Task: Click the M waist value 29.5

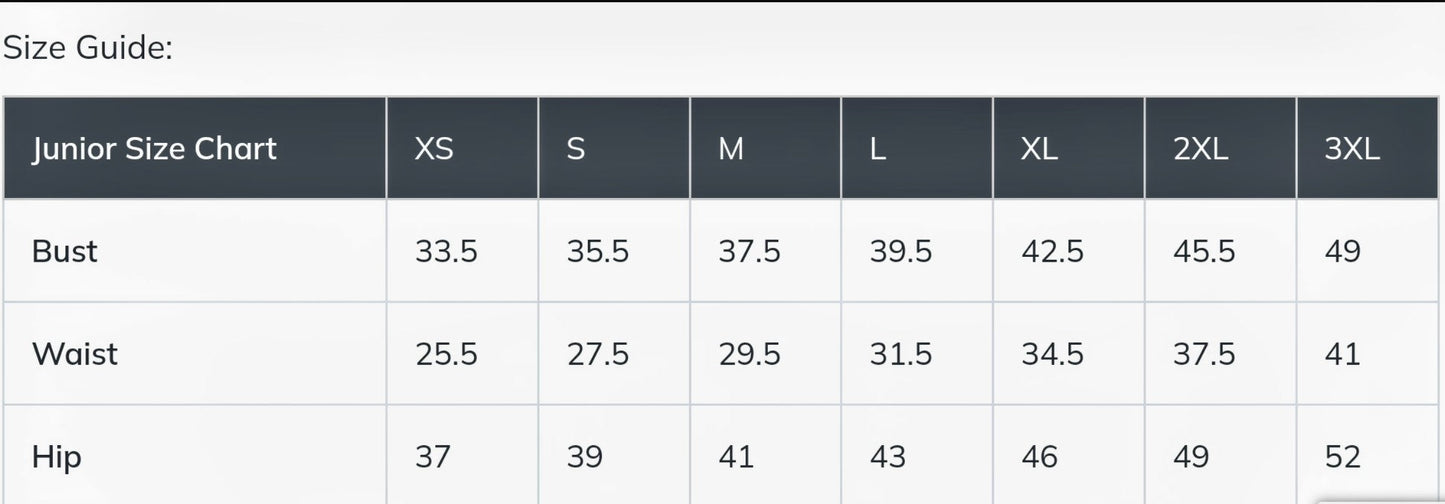Action: pyautogui.click(x=749, y=354)
